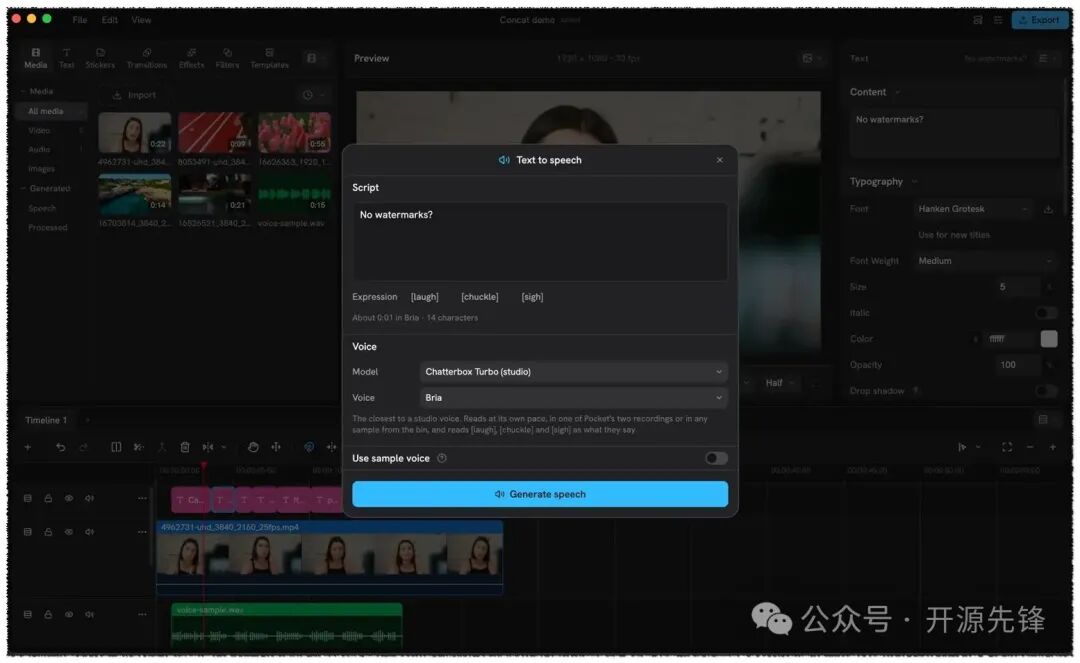Insert the [laugh] expression tag
1080x663 pixels.
pyautogui.click(x=424, y=297)
